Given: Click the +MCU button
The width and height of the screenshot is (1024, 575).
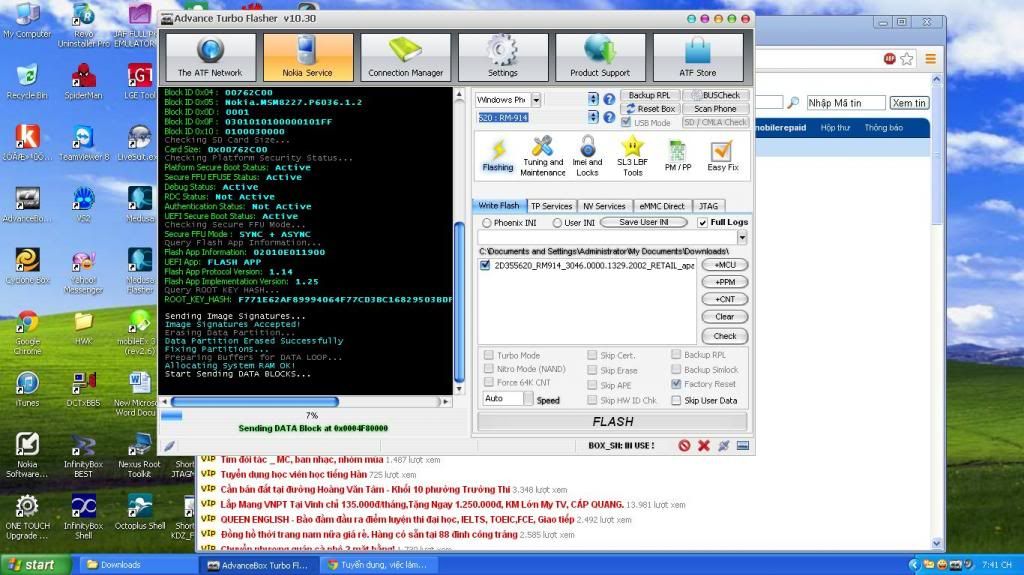Looking at the screenshot, I should point(725,265).
